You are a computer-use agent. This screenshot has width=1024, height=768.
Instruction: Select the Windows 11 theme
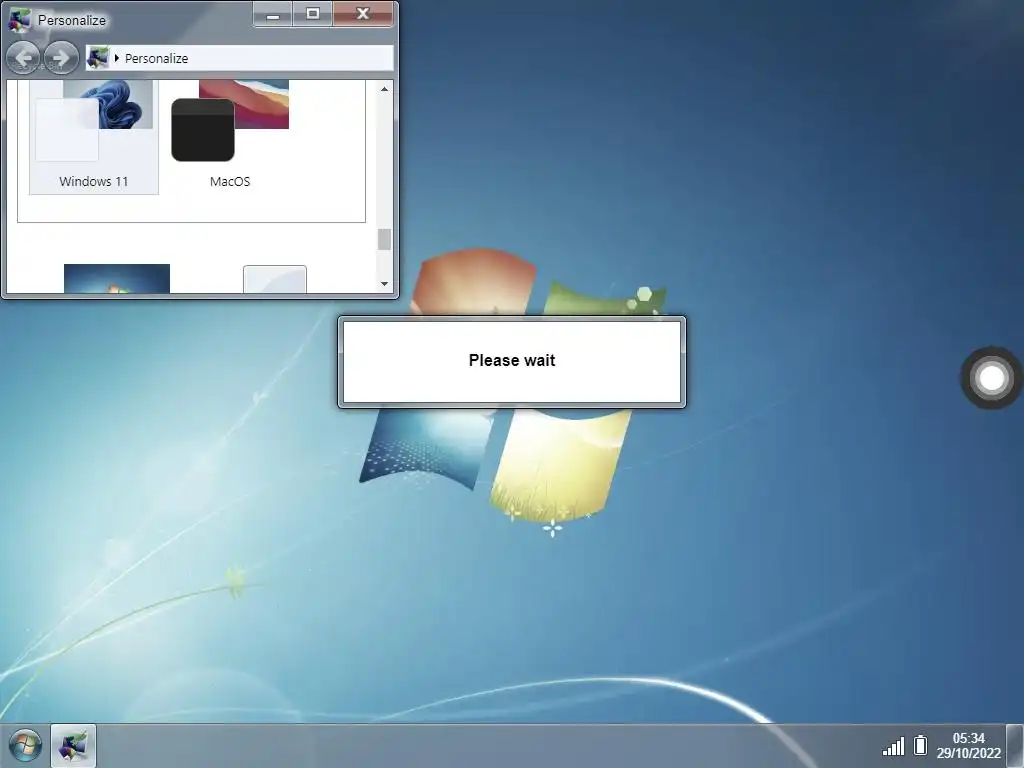pyautogui.click(x=94, y=136)
